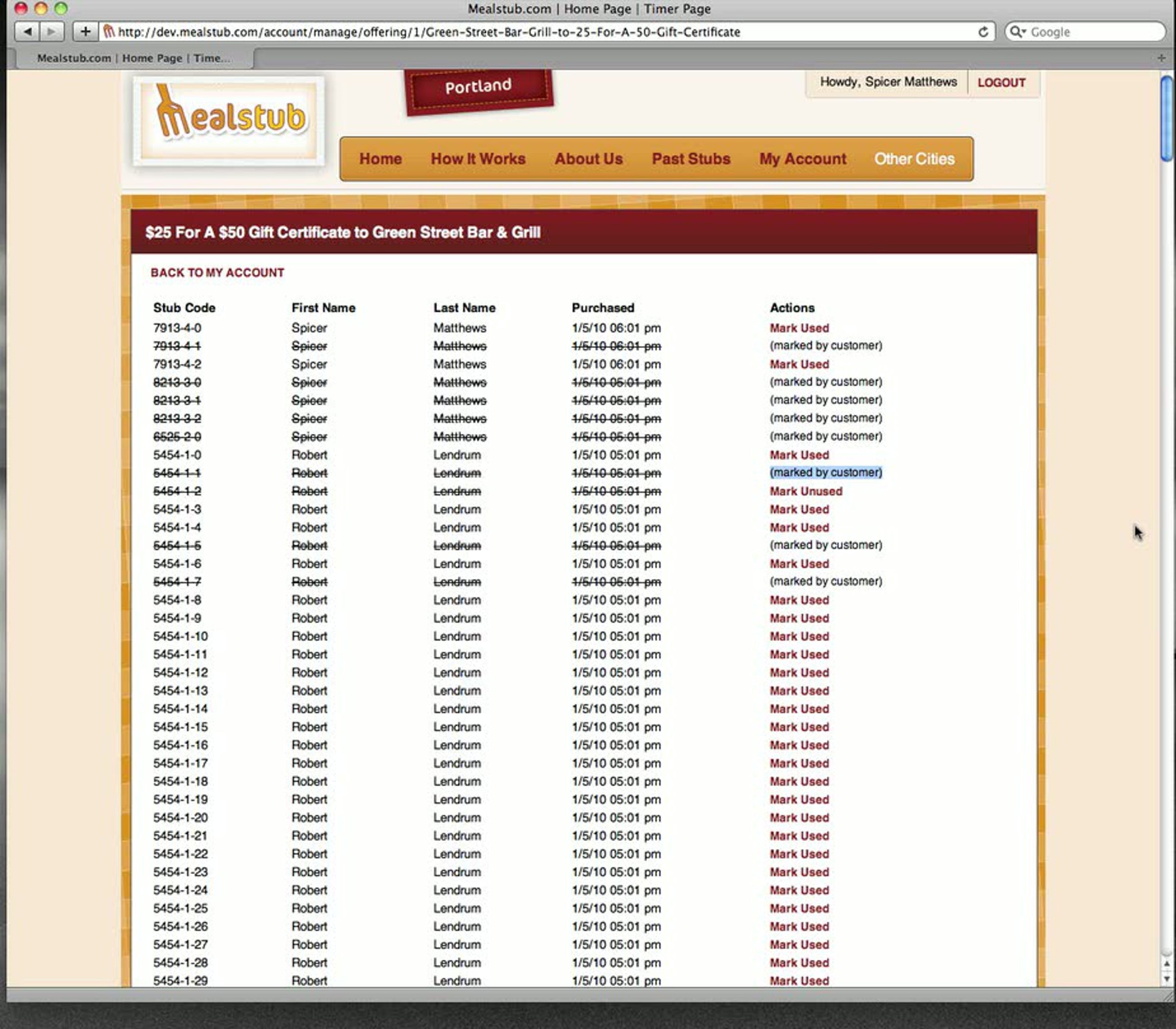Click the green zoom window button
This screenshot has height=1029, width=1176.
[61, 8]
